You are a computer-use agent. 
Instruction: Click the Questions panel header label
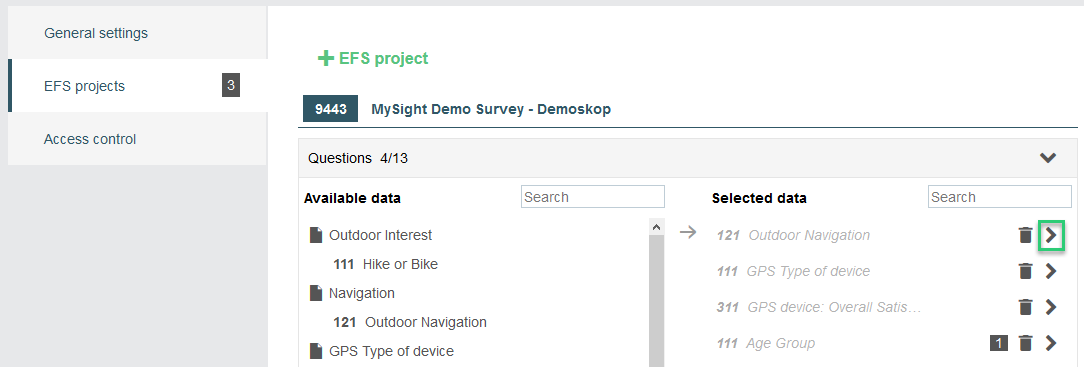[x=358, y=158]
